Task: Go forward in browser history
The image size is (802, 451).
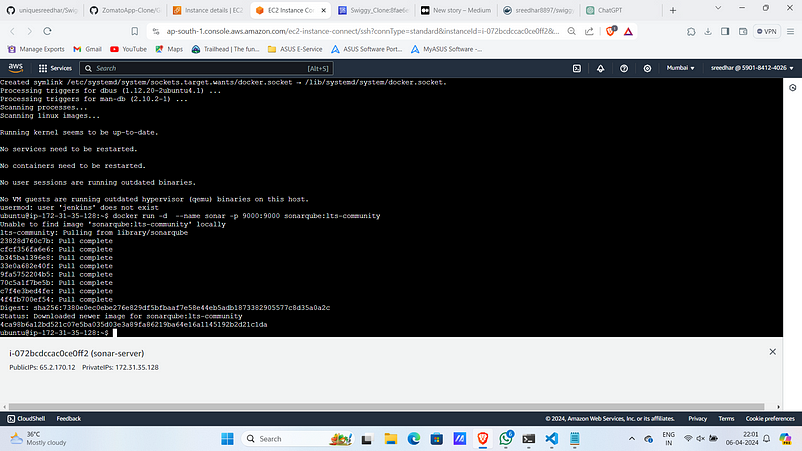Action: 30,31
